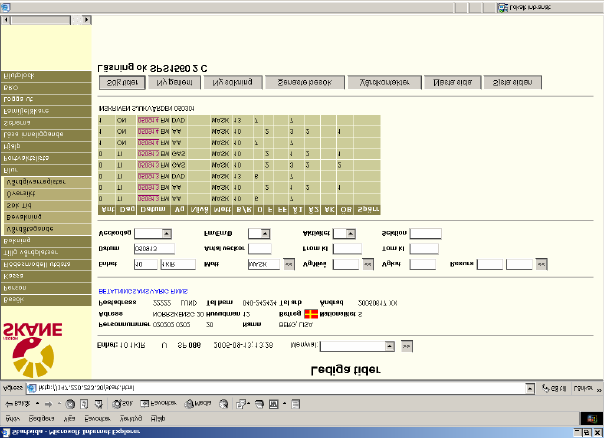Open the Home page icon
Image resolution: width=604 pixels, height=438 pixels.
click(99, 404)
